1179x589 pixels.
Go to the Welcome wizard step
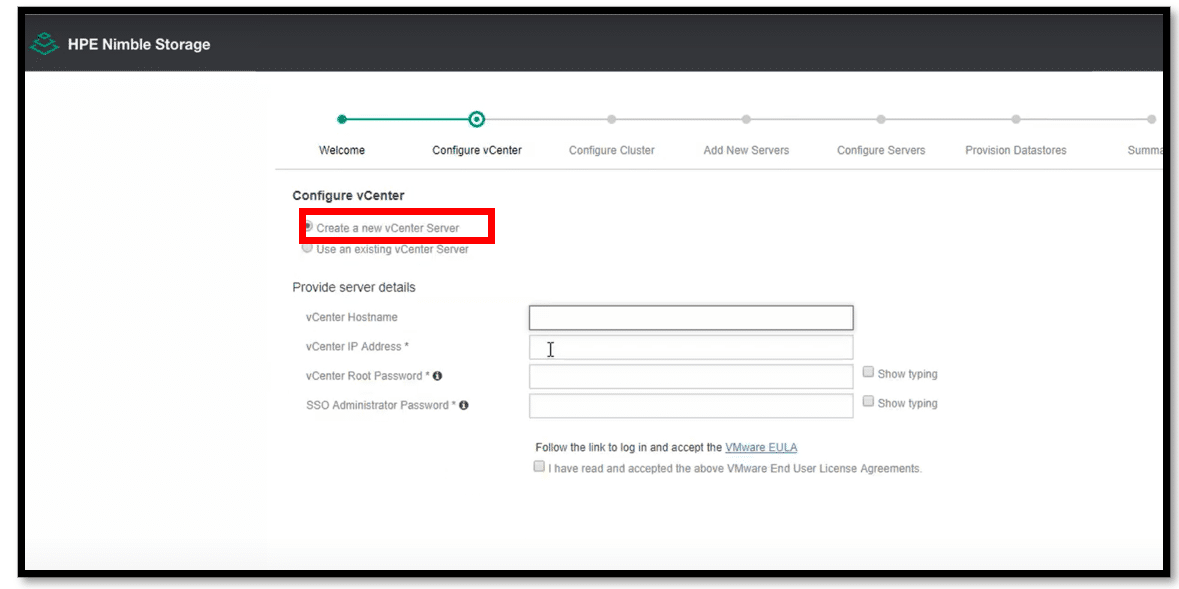click(342, 150)
